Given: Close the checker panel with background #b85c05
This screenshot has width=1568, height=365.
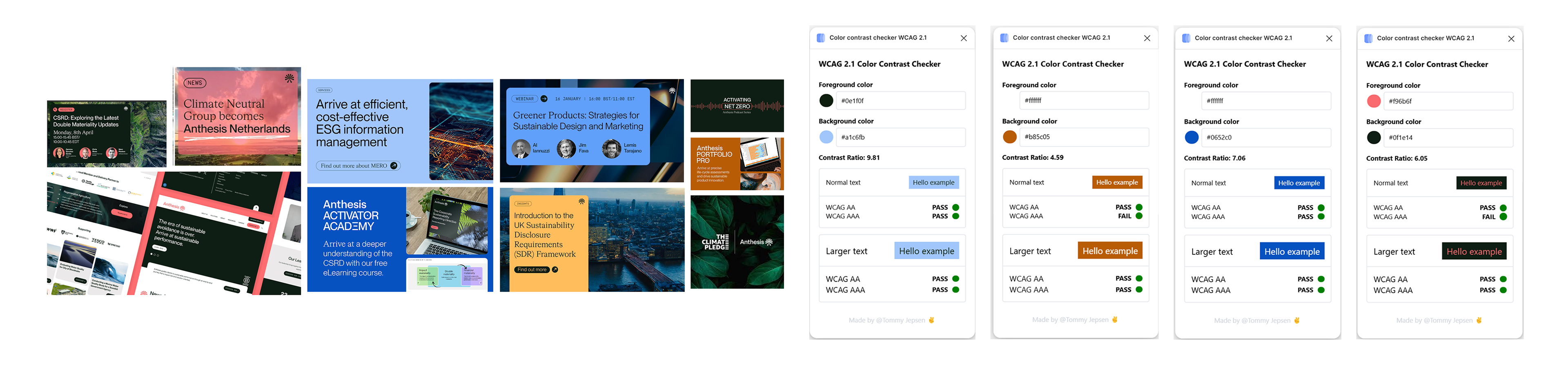Looking at the screenshot, I should pos(1147,38).
